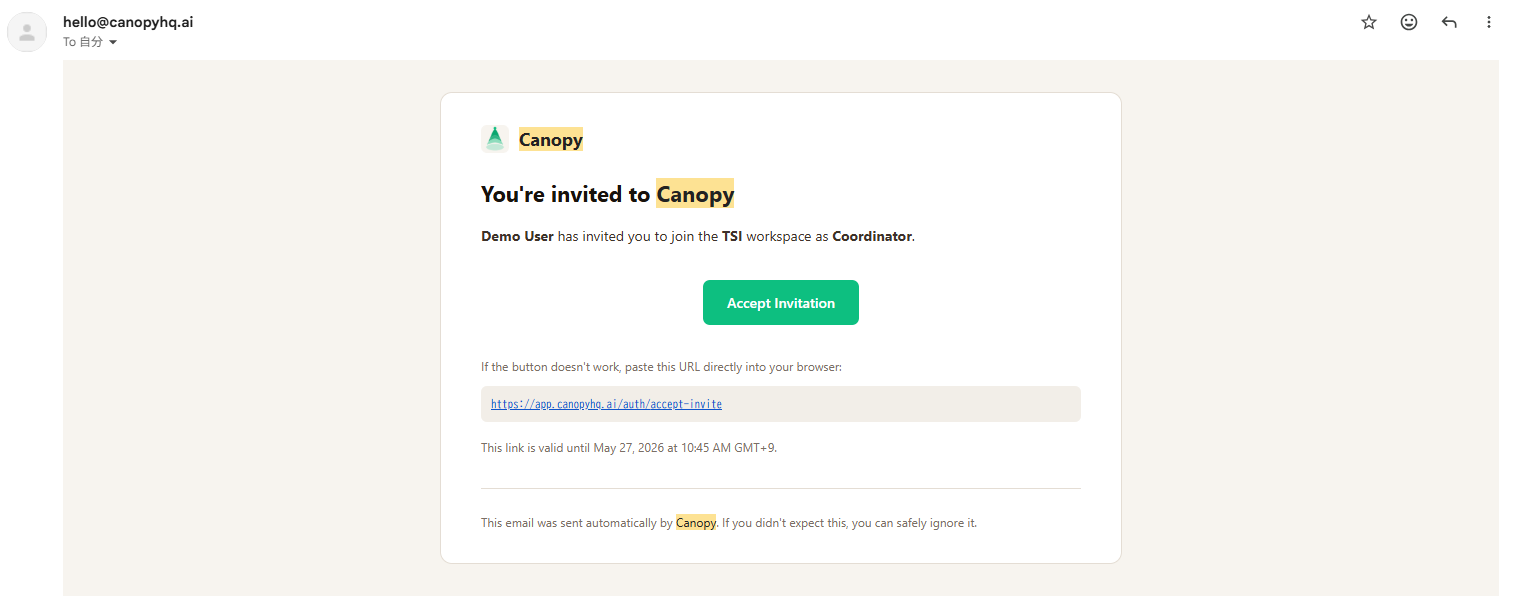
Task: Click the "If the button doesn't work" instruction
Action: point(661,367)
